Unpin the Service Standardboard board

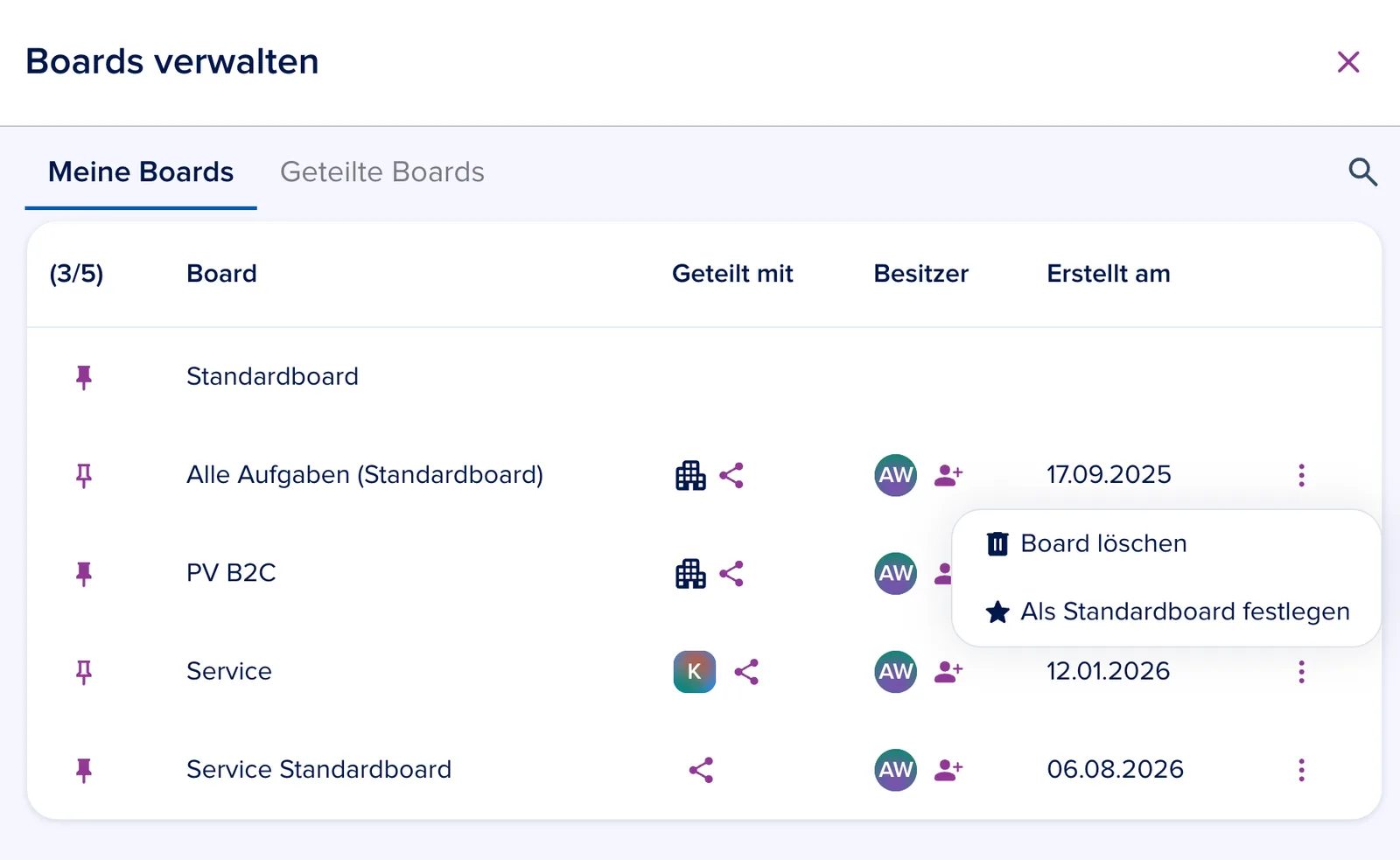pyautogui.click(x=84, y=770)
